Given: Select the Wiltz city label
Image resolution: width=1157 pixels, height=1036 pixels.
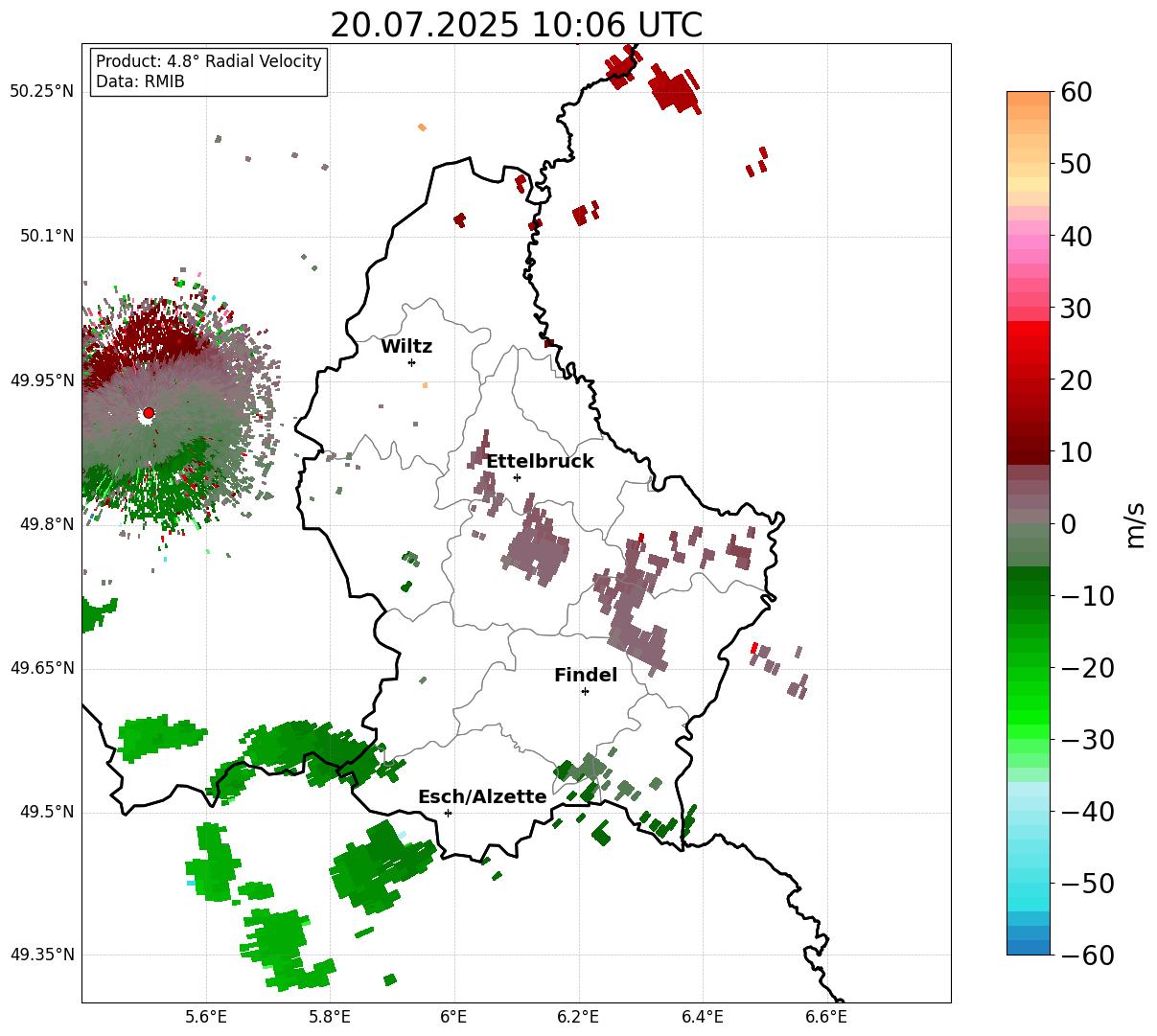Looking at the screenshot, I should (406, 347).
